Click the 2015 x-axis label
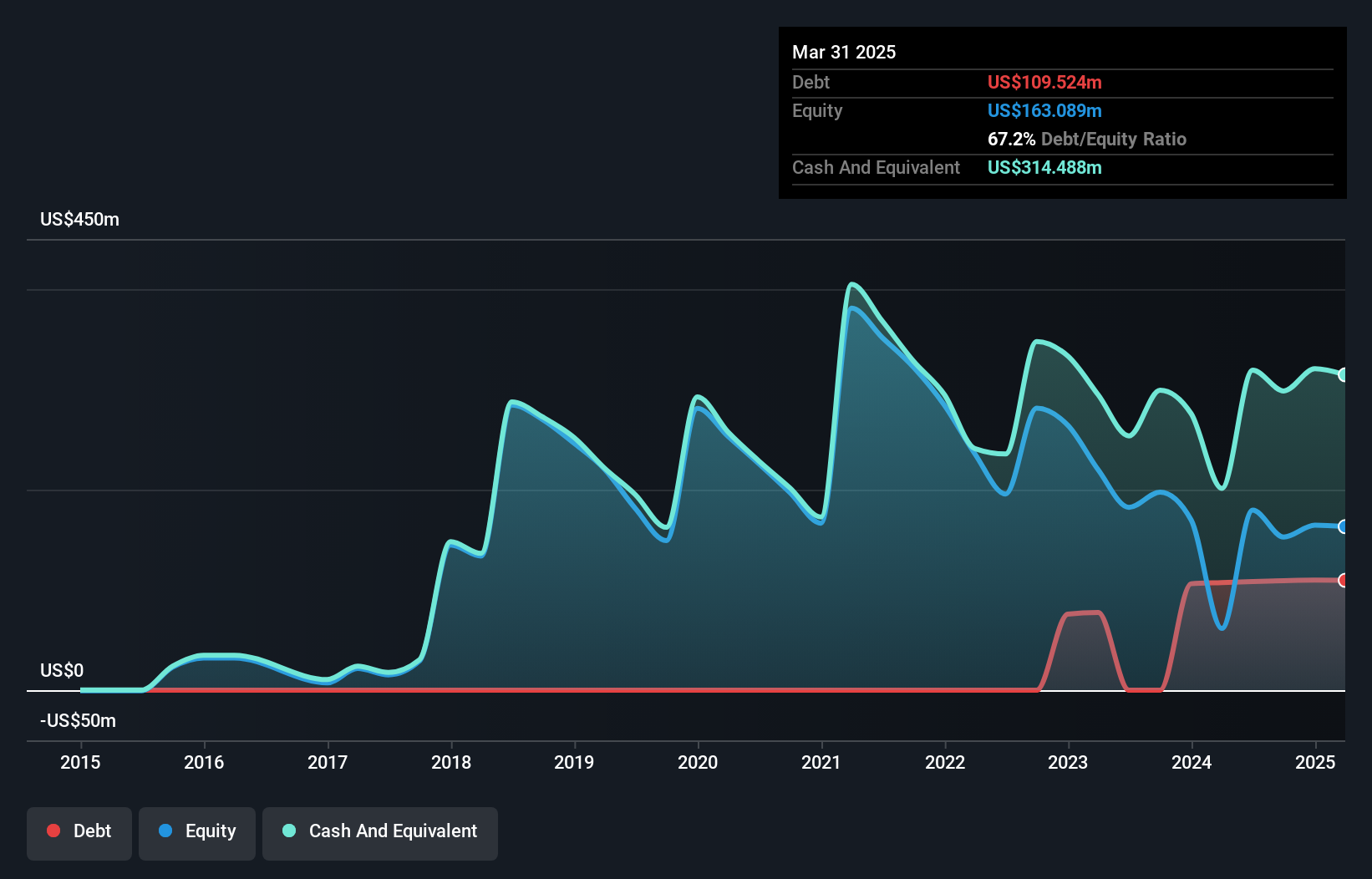The width and height of the screenshot is (1372, 879). (80, 762)
